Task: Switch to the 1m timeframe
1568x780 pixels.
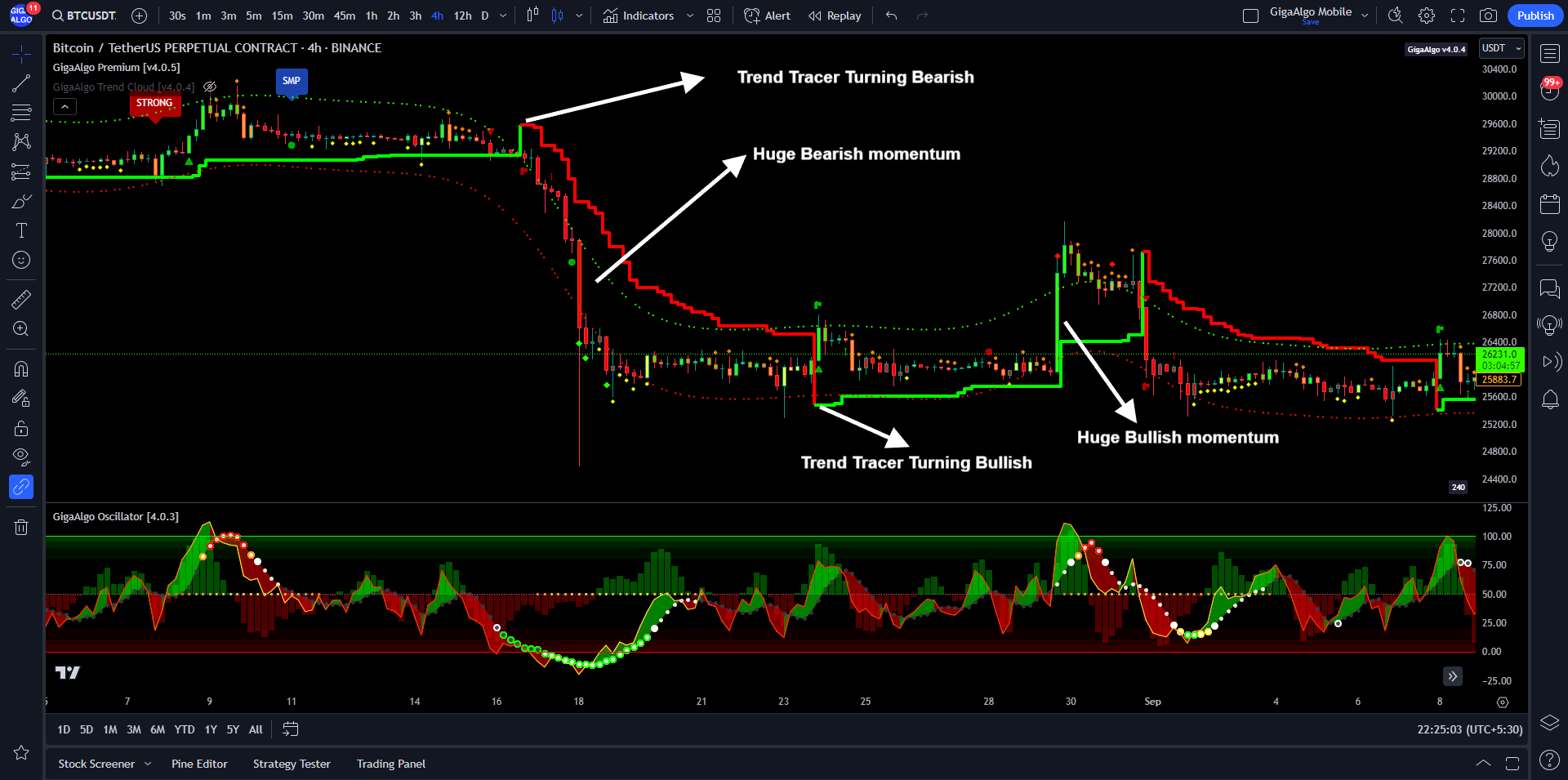Action: [203, 16]
